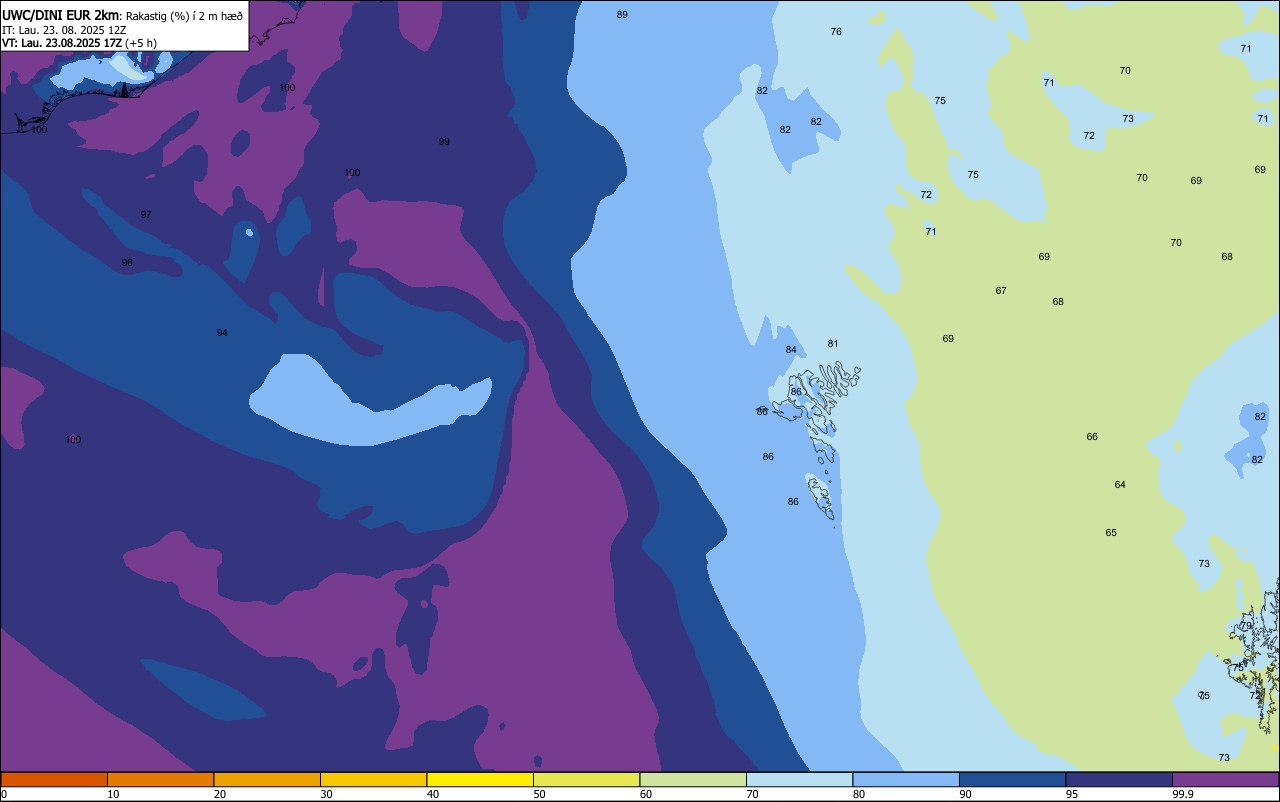Screen dimensions: 1280x802
Task: Click the dark orange 0–10 legend swatch
Action: (54, 779)
